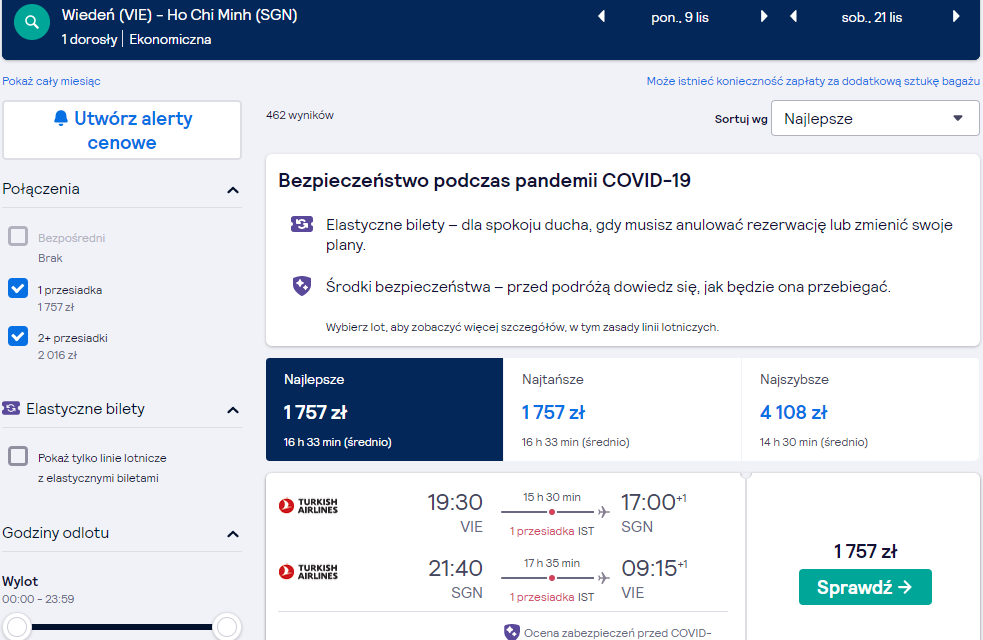Open the additional baggage fee notice link
Screen dimensions: 983x640
813,81
